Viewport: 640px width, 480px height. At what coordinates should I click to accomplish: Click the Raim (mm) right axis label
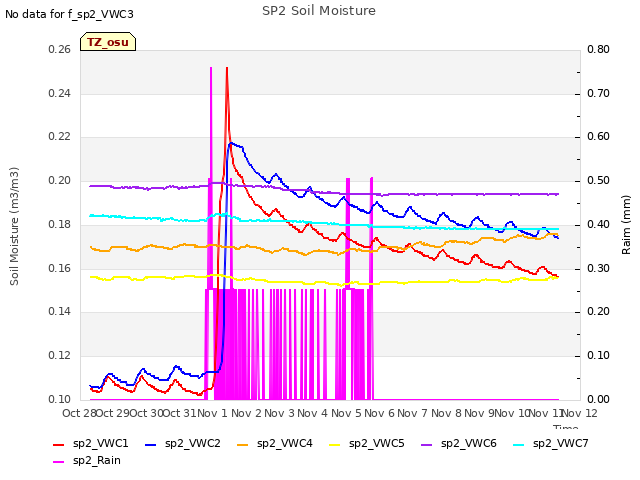(626, 225)
